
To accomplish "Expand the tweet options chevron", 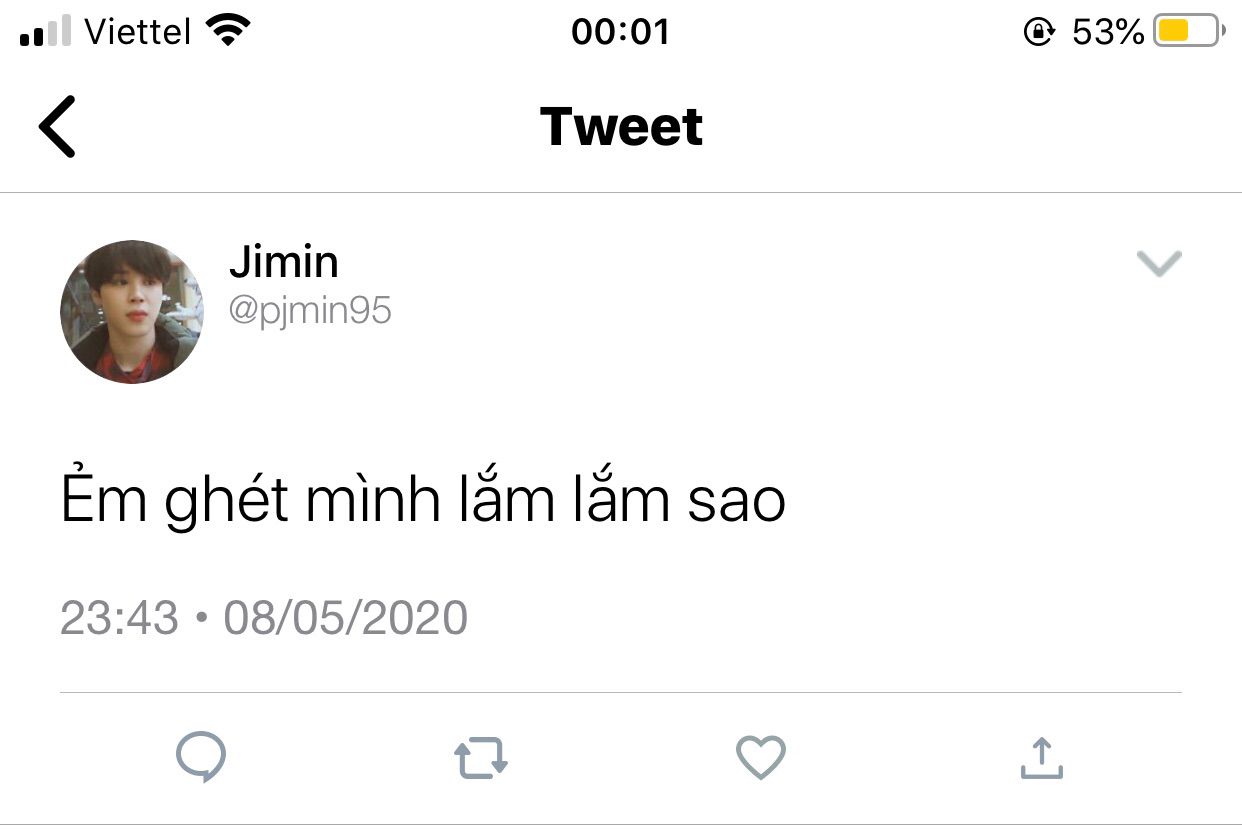I will click(x=1159, y=263).
